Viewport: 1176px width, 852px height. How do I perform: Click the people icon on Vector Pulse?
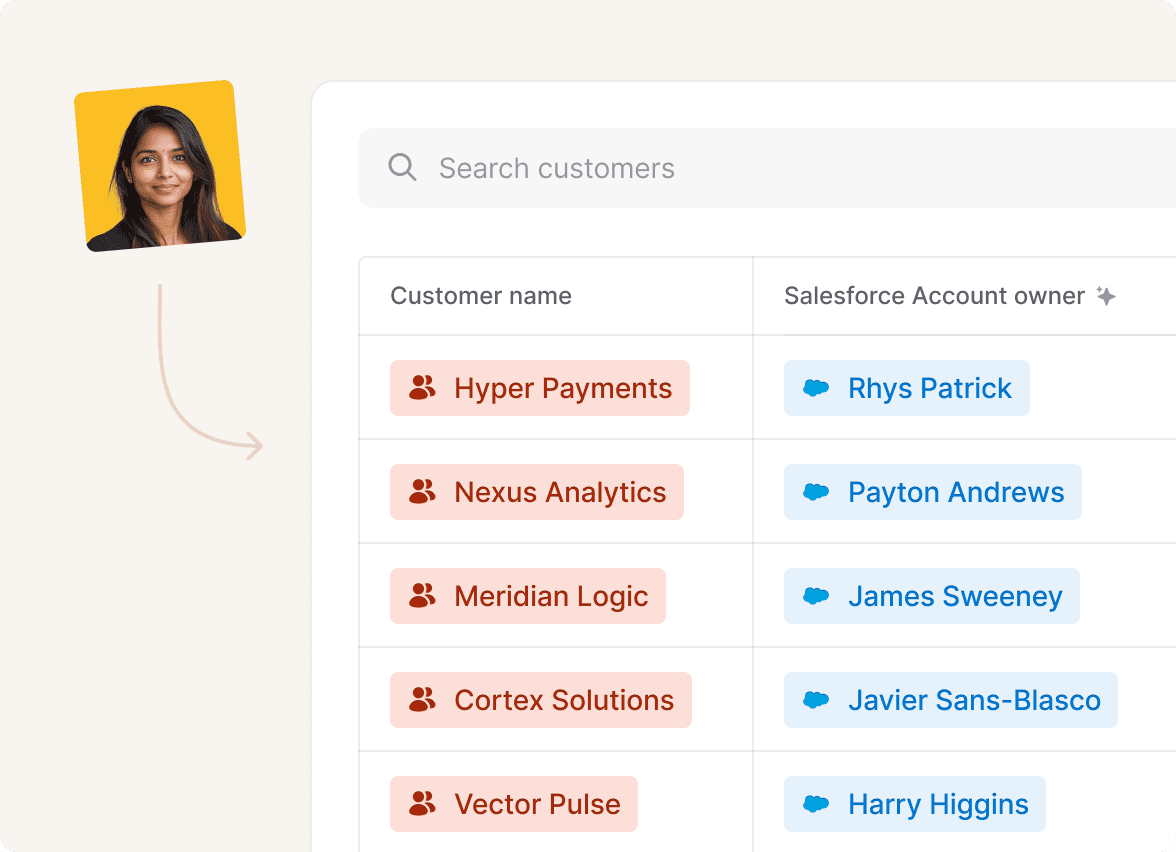(x=422, y=804)
